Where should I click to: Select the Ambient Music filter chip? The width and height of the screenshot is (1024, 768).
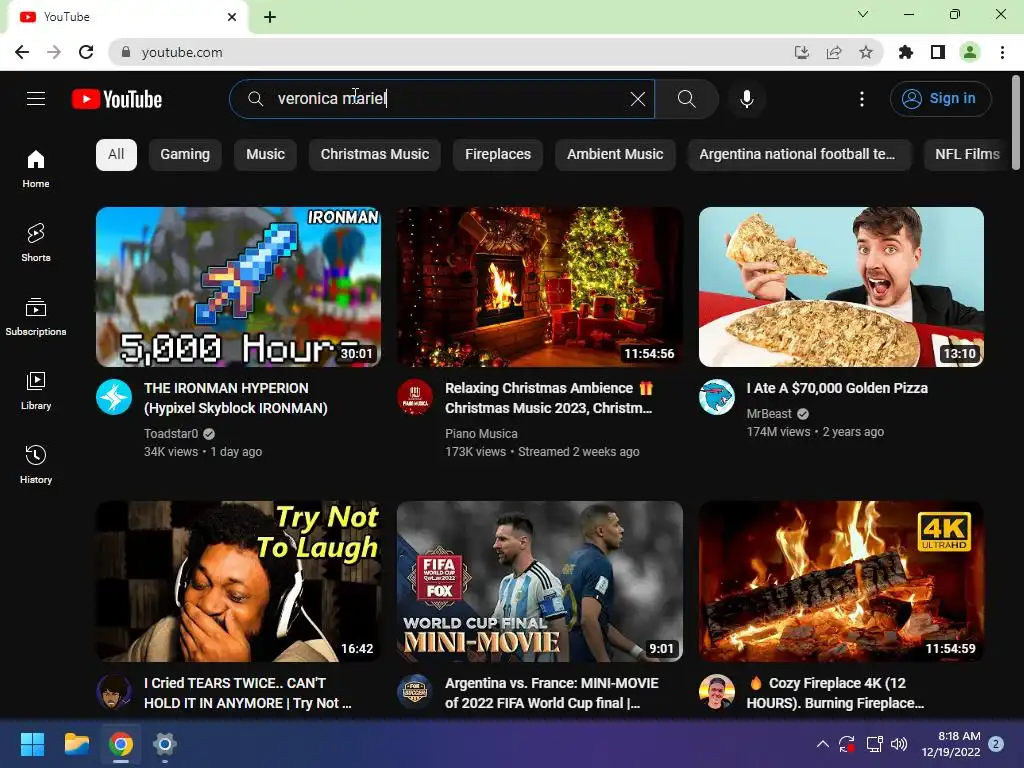[615, 155]
